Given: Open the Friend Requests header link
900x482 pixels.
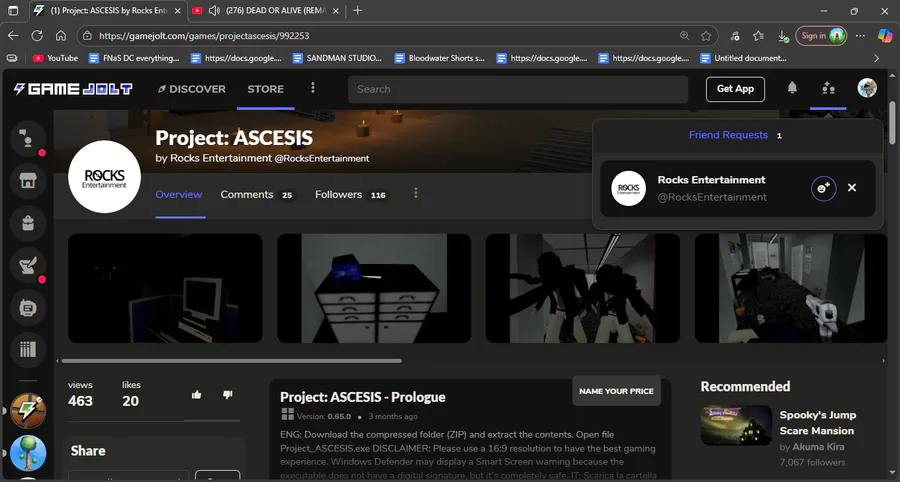Looking at the screenshot, I should click(728, 135).
